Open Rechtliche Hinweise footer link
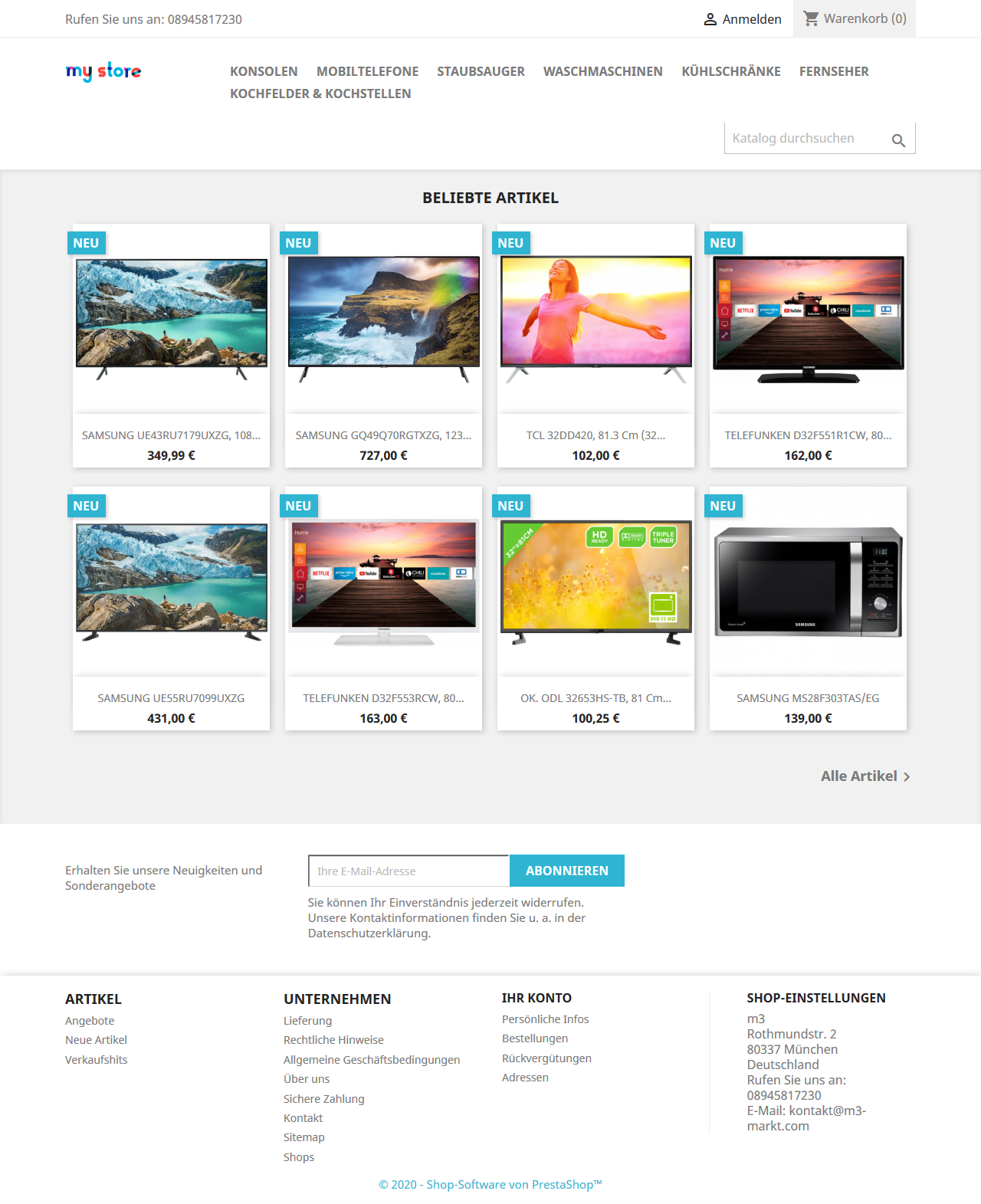Image resolution: width=981 pixels, height=1204 pixels. (x=333, y=1040)
